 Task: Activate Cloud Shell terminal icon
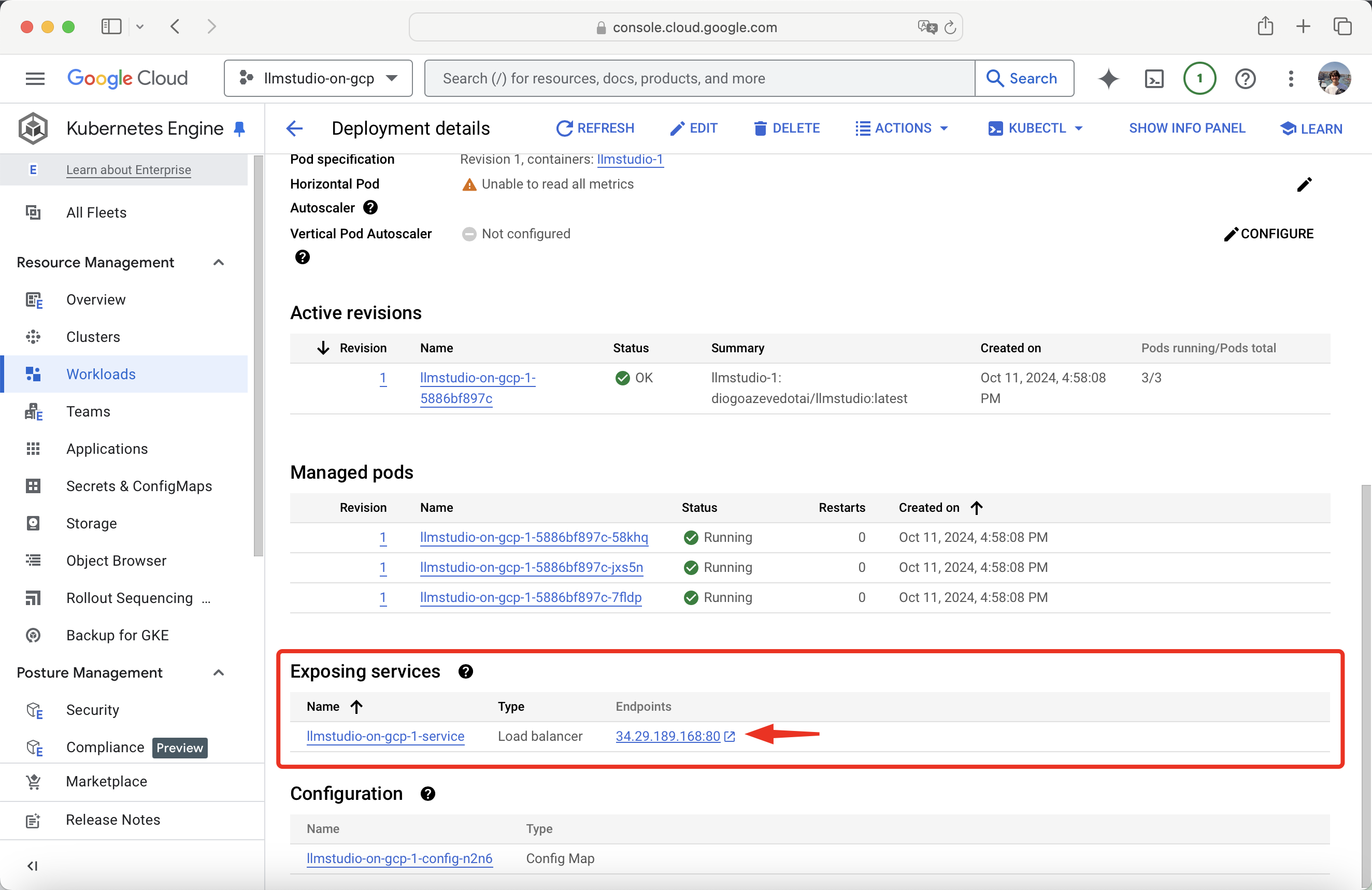[1154, 78]
